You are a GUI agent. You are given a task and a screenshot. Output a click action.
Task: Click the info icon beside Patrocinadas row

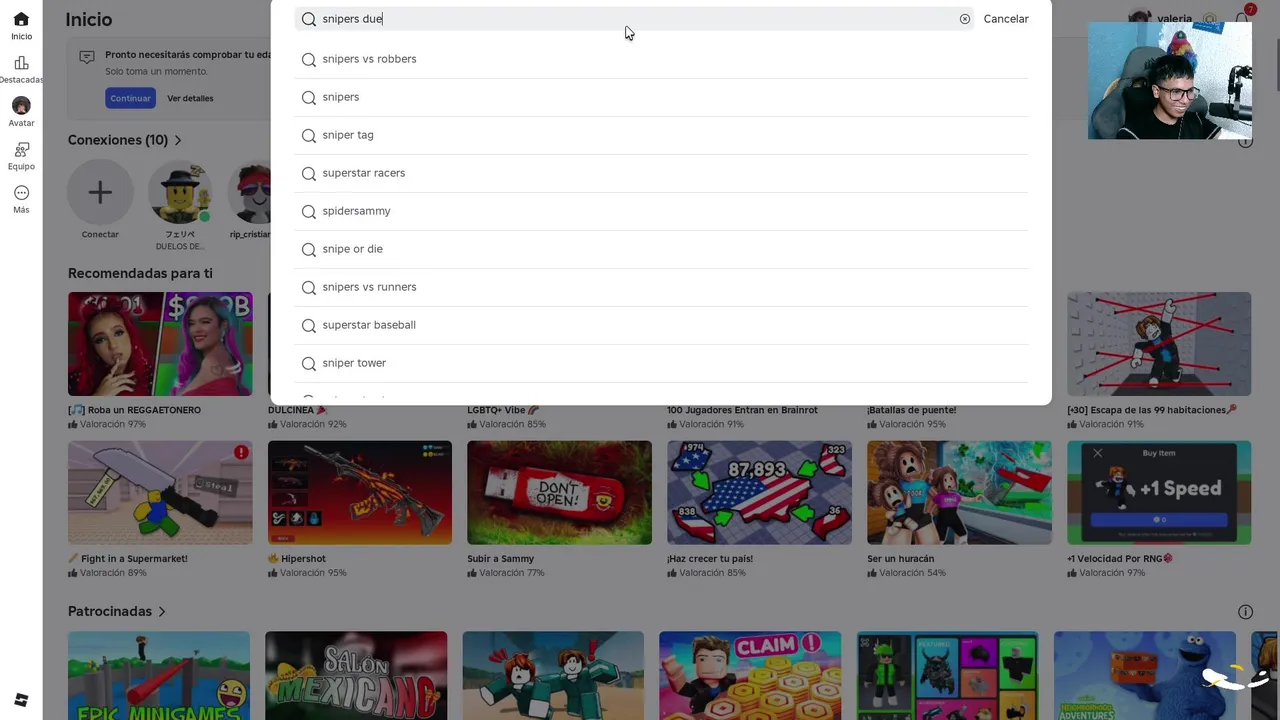coord(1245,612)
